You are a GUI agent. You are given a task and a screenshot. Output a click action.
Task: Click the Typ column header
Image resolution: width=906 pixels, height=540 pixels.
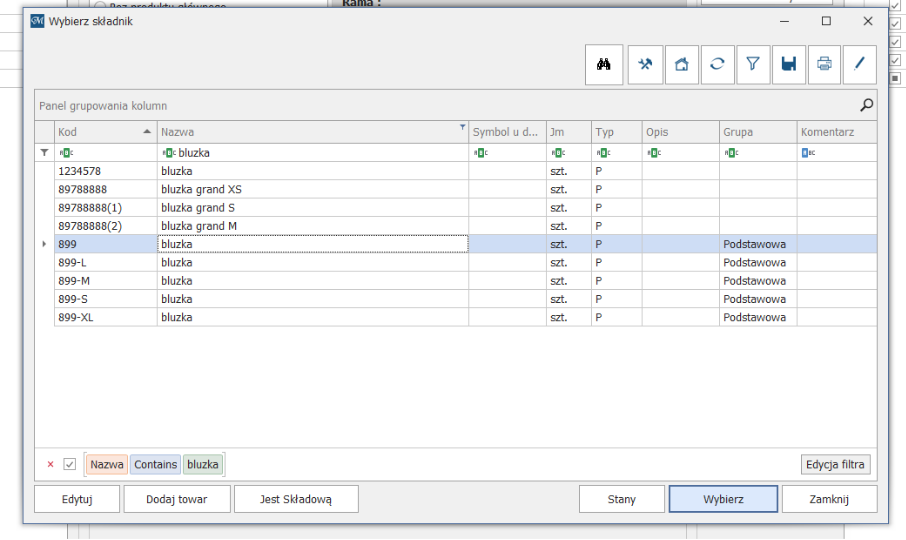click(x=615, y=132)
